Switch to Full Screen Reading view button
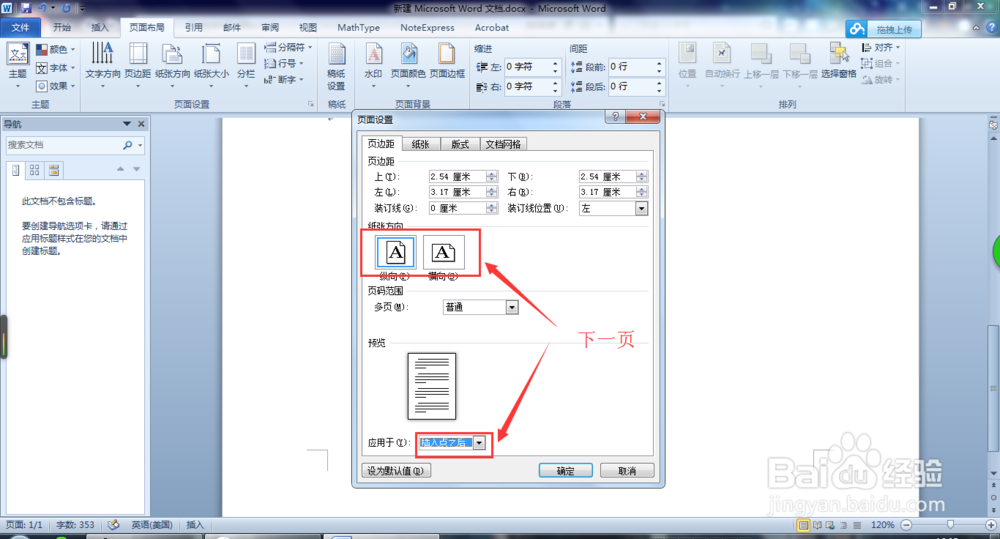Viewport: 1000px width, 539px height. pyautogui.click(x=817, y=525)
